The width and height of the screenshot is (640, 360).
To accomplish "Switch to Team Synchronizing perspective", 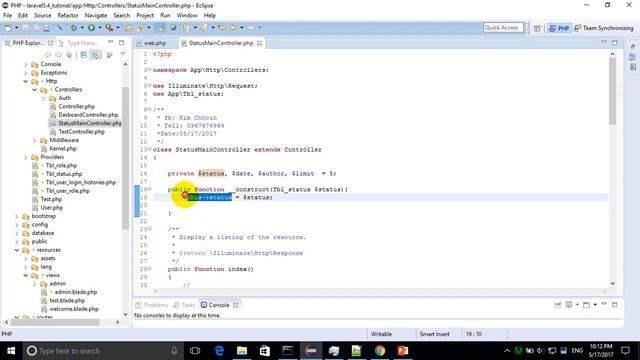I will click(604, 28).
